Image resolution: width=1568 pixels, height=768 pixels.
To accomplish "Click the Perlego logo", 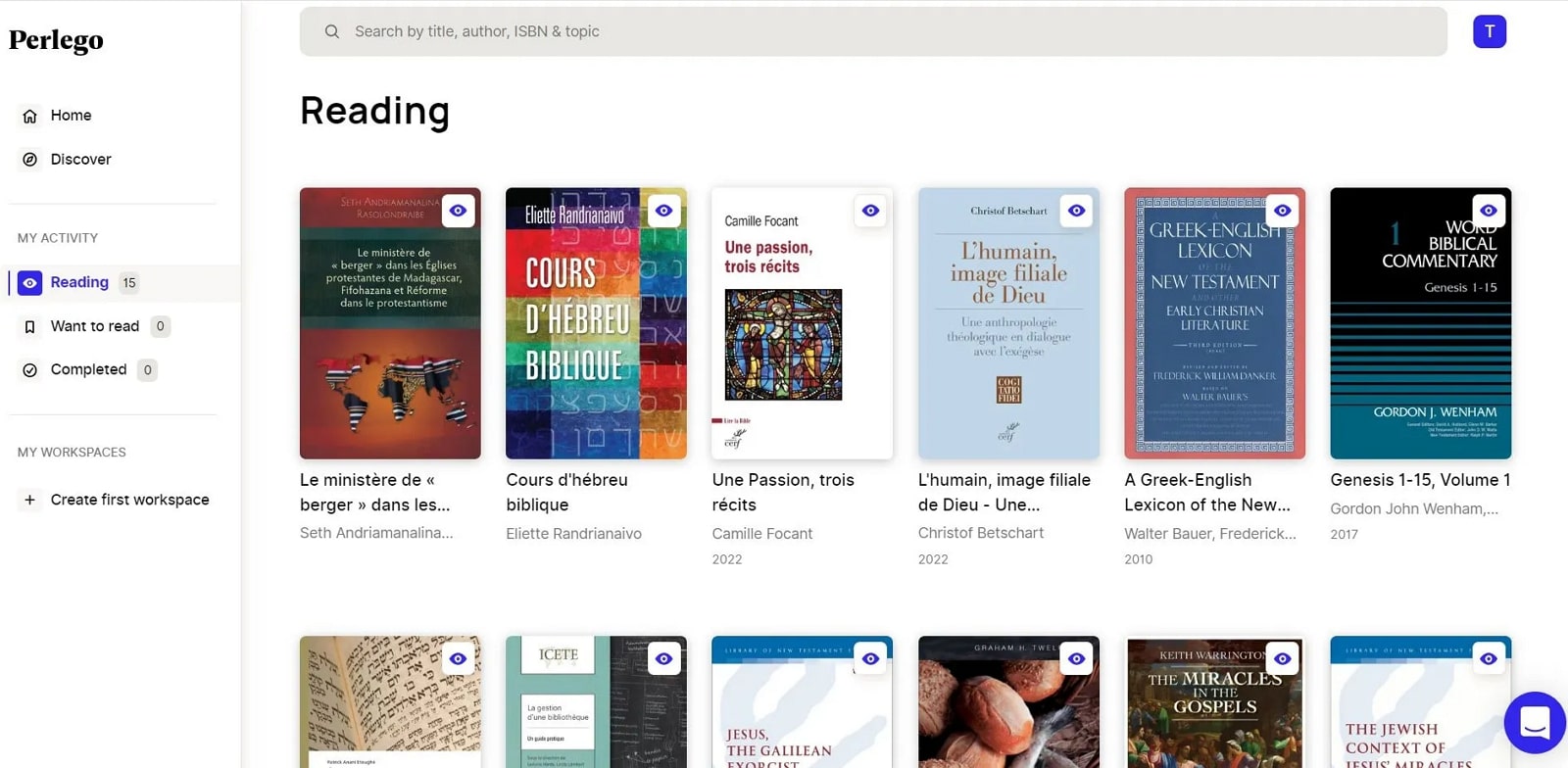I will coord(56,40).
